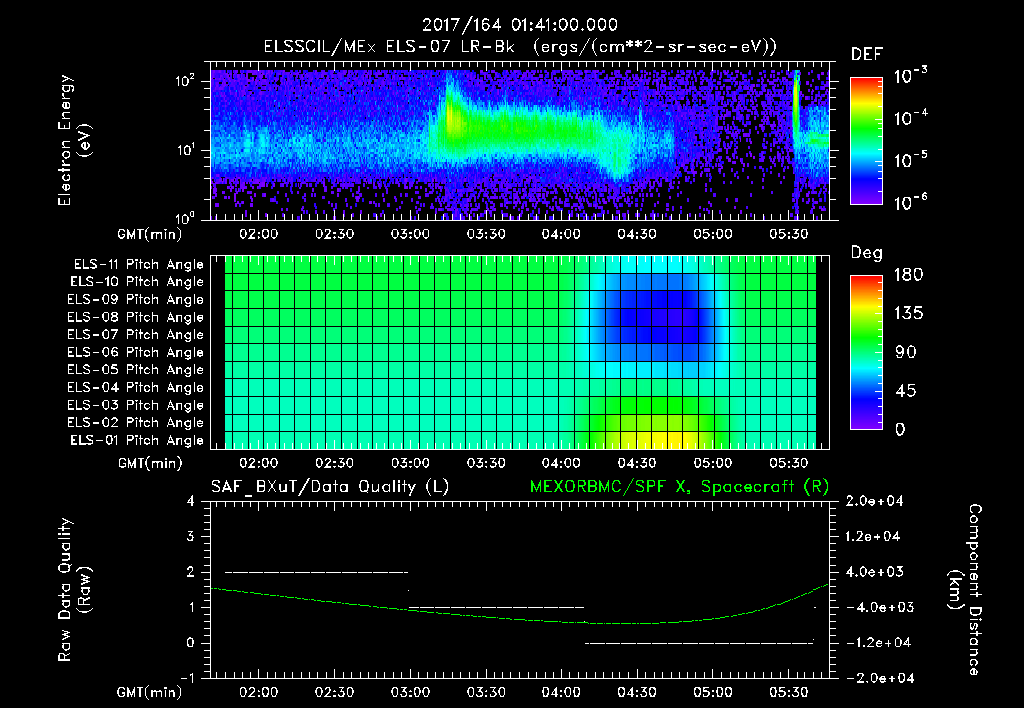The image size is (1024, 708).
Task: Select the ELS-09 Pitch Angle row label
Action: [x=135, y=300]
